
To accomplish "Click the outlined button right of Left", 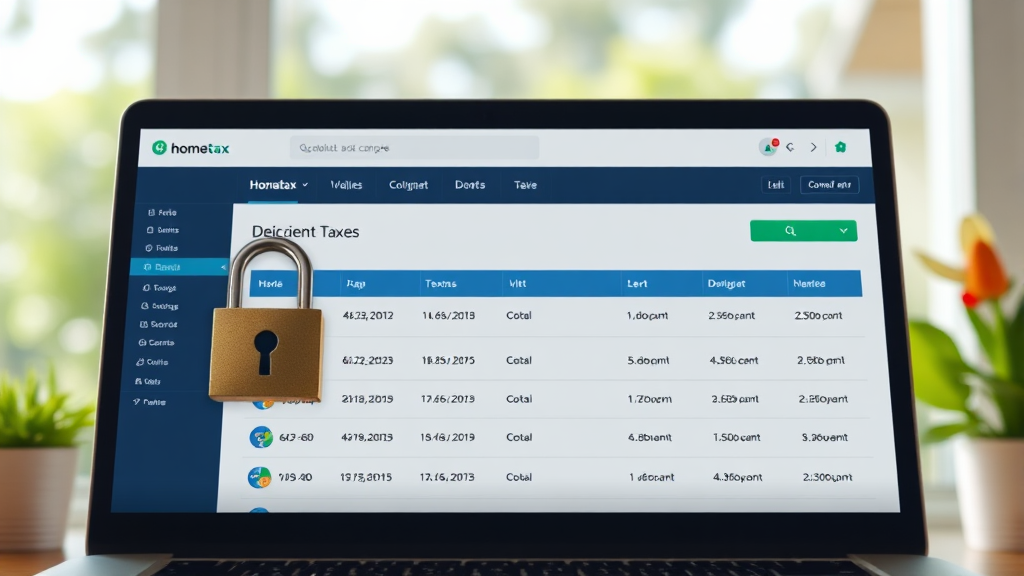I will pos(829,185).
